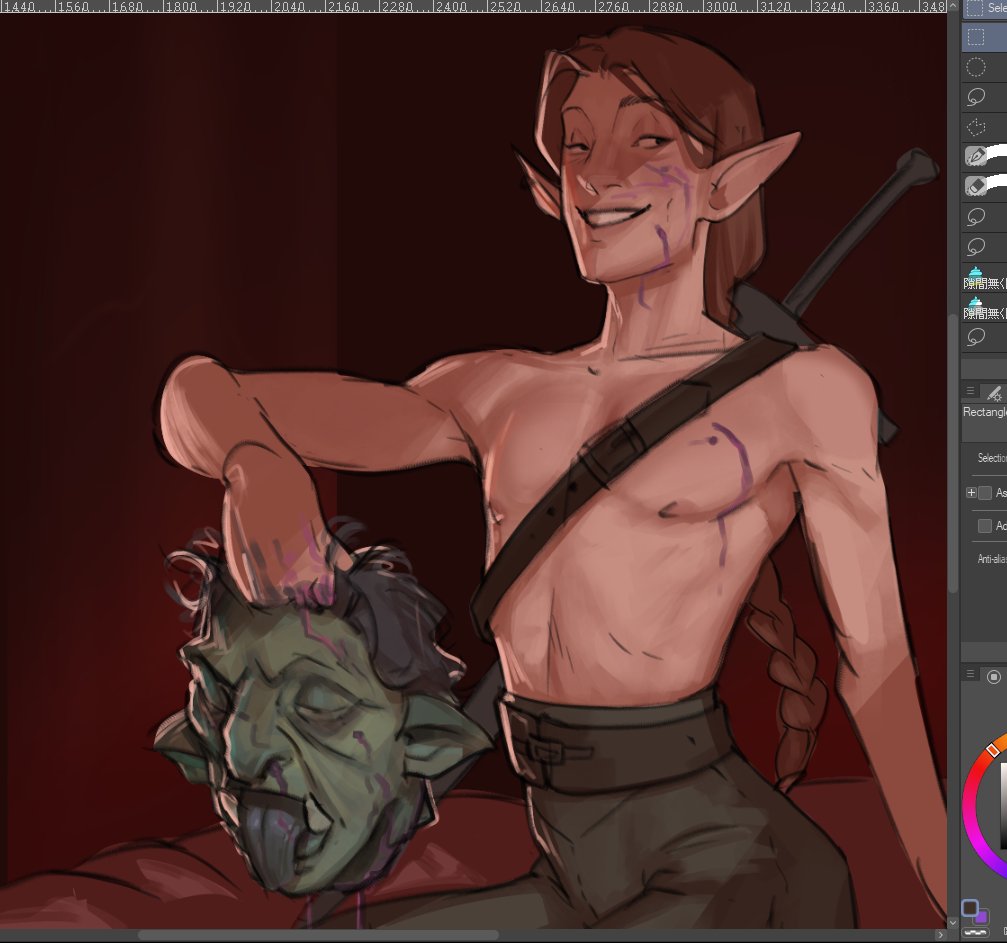Toggle the checkbox beside the 'Ad' option
The width and height of the screenshot is (1007, 943).
pyautogui.click(x=985, y=526)
